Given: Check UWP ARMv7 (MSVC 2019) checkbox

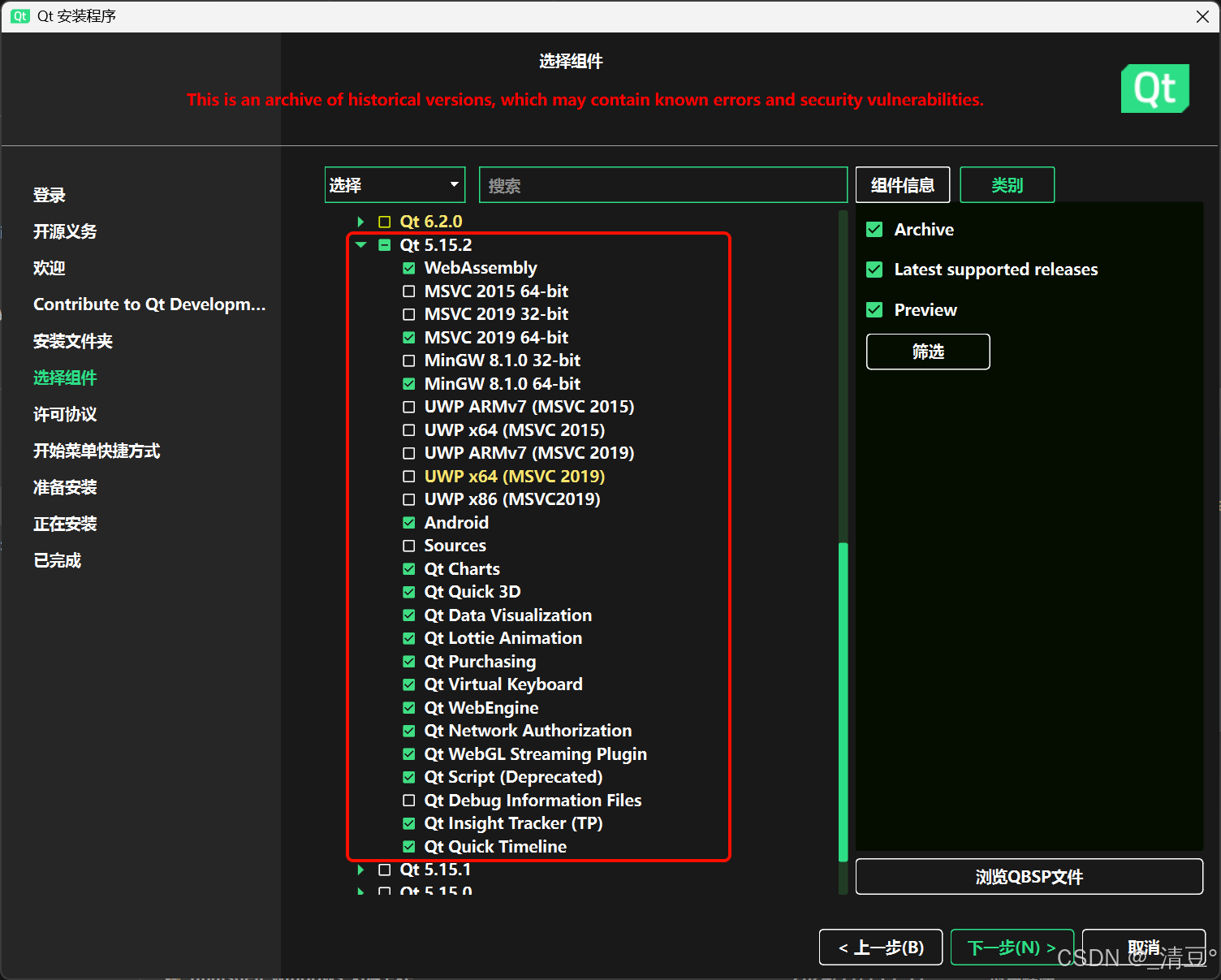Looking at the screenshot, I should pos(409,453).
